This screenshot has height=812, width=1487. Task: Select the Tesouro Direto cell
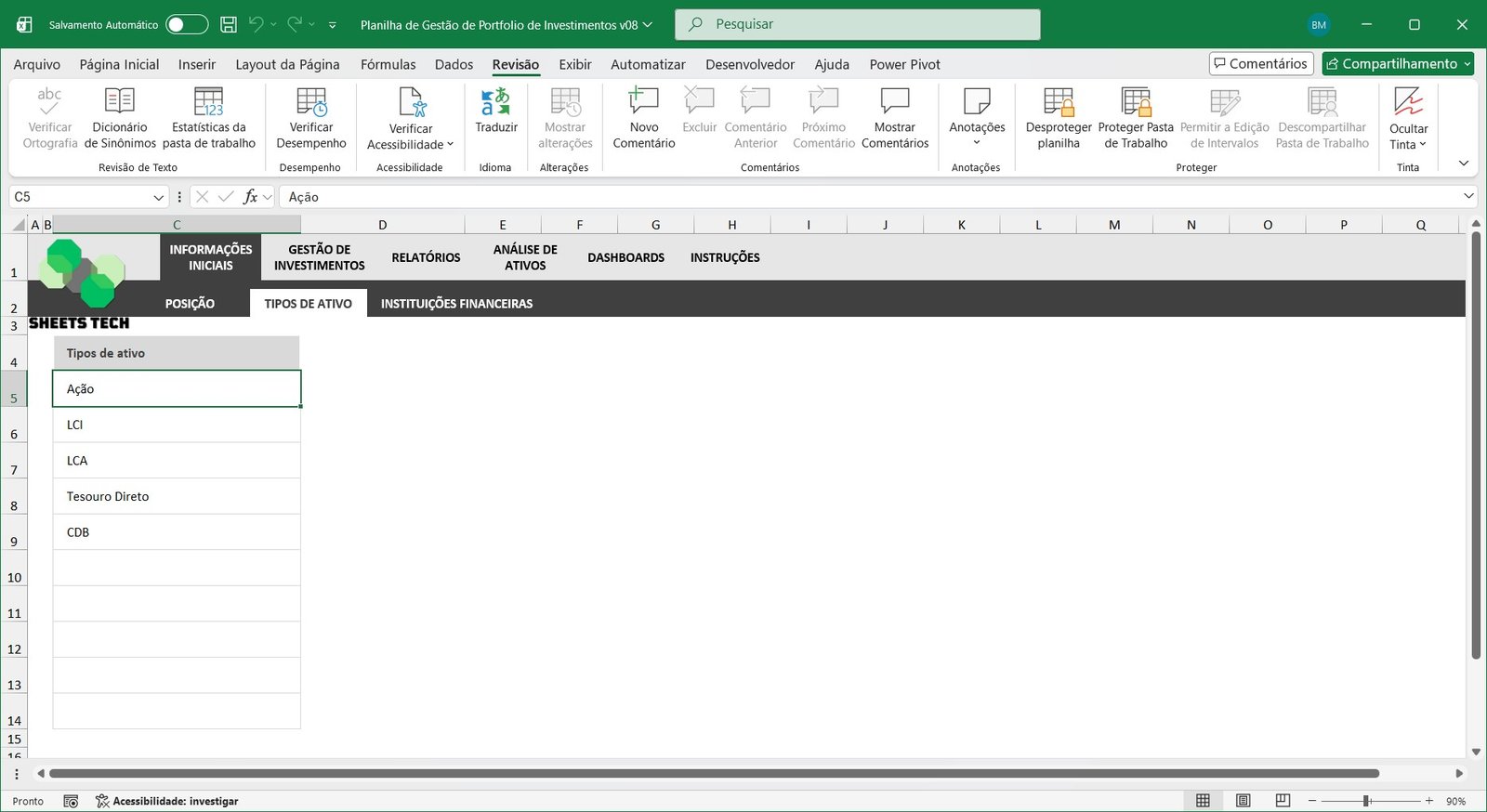point(177,496)
